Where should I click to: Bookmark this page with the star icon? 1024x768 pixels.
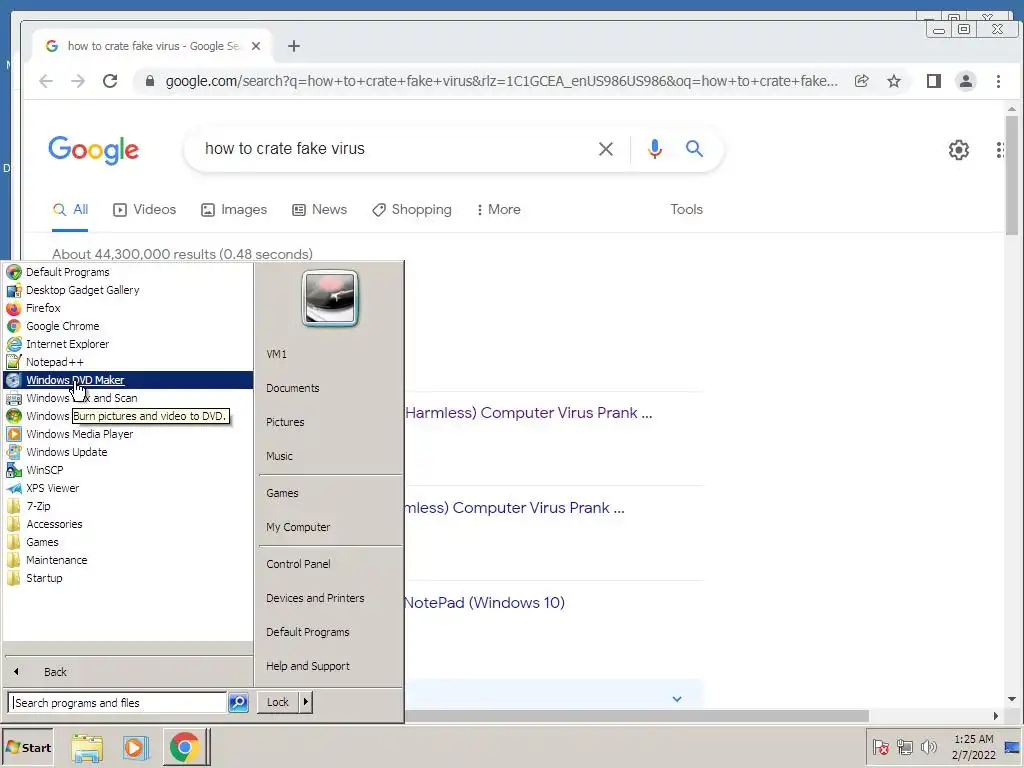(x=894, y=81)
